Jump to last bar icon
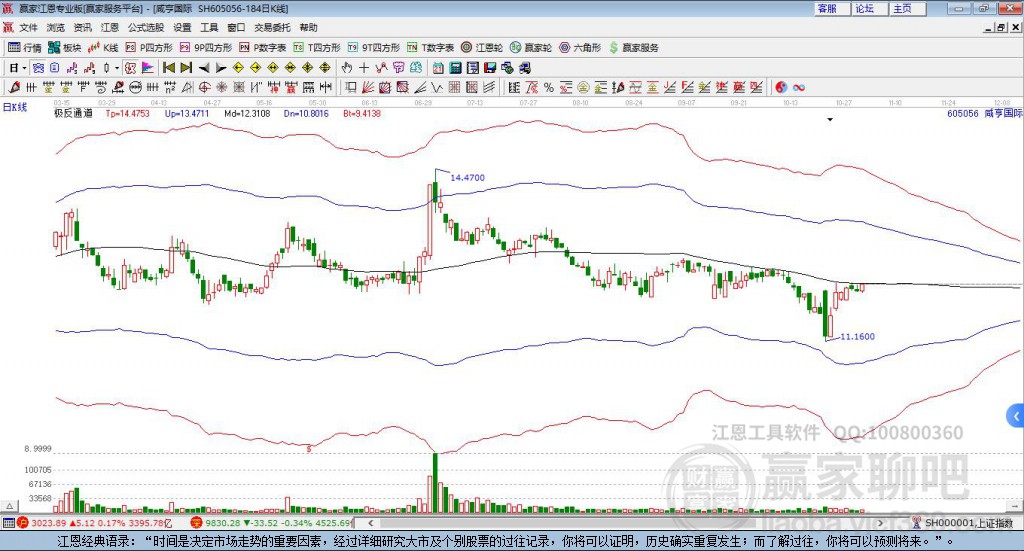Image resolution: width=1024 pixels, height=551 pixels. (186, 68)
